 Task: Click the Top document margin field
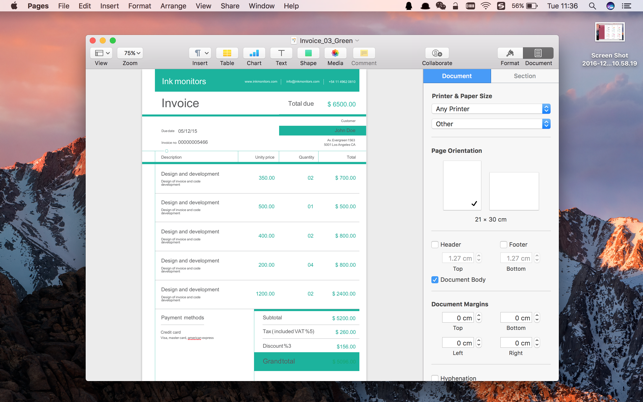(x=458, y=318)
